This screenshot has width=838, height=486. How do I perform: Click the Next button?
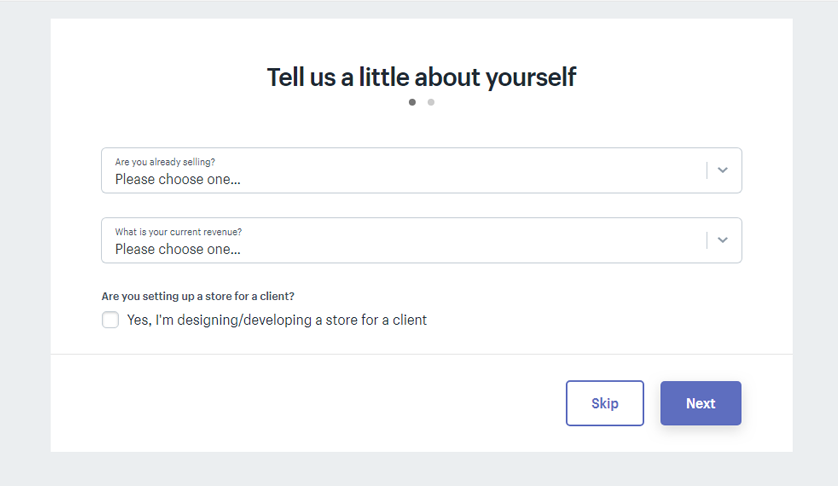700,403
